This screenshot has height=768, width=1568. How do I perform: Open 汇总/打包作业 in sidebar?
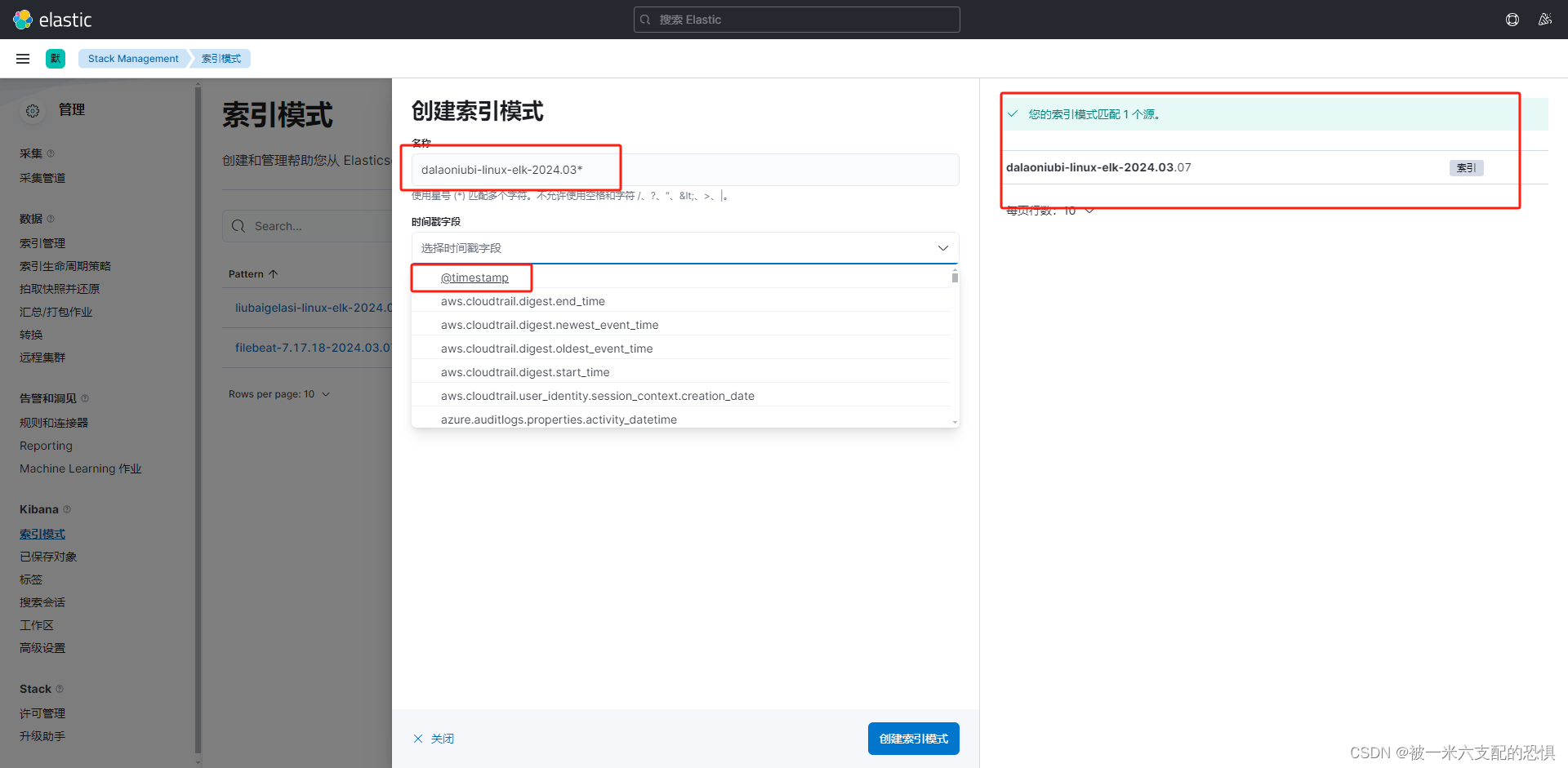point(56,312)
